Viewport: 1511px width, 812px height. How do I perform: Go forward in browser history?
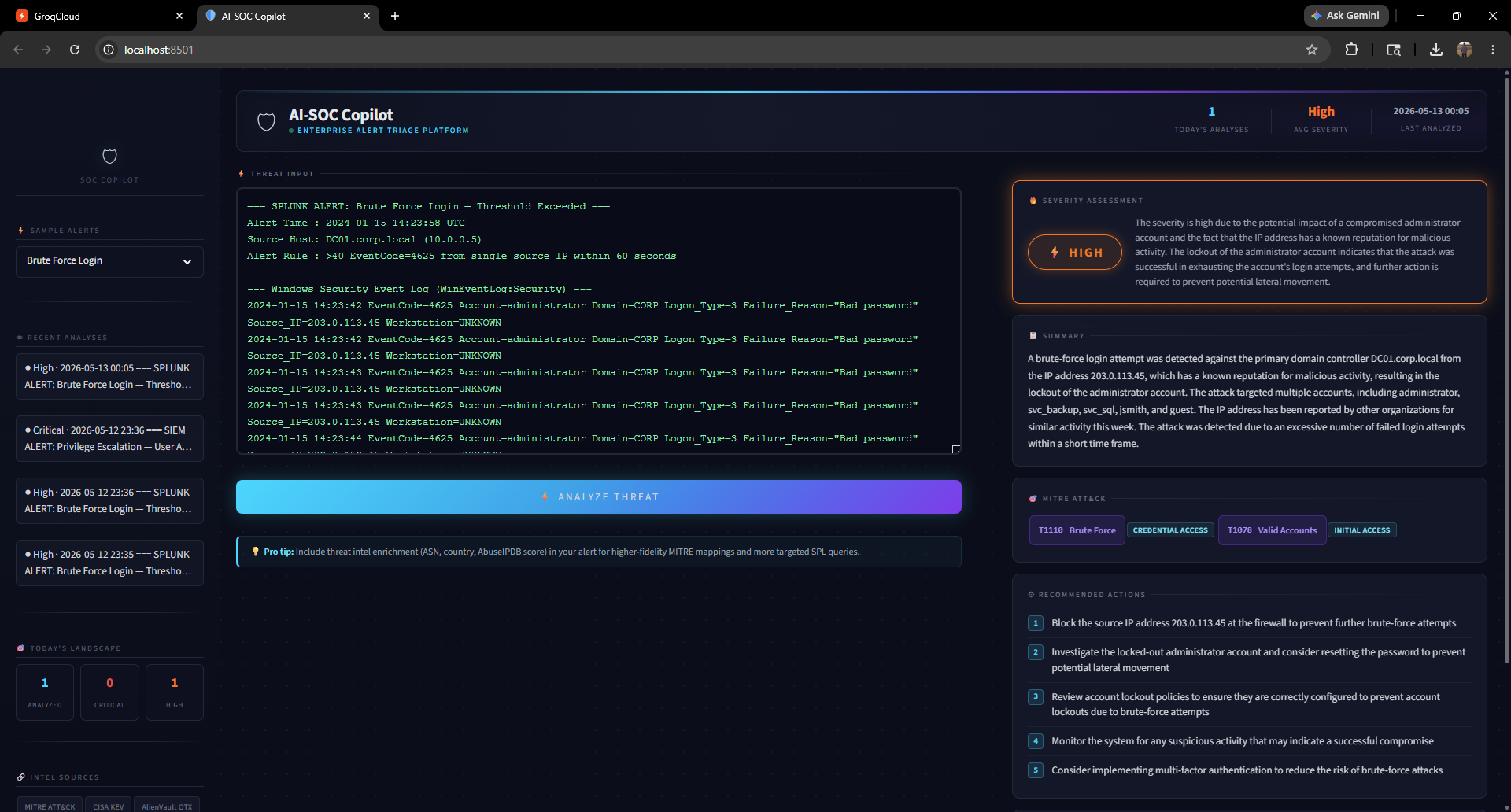(x=46, y=50)
